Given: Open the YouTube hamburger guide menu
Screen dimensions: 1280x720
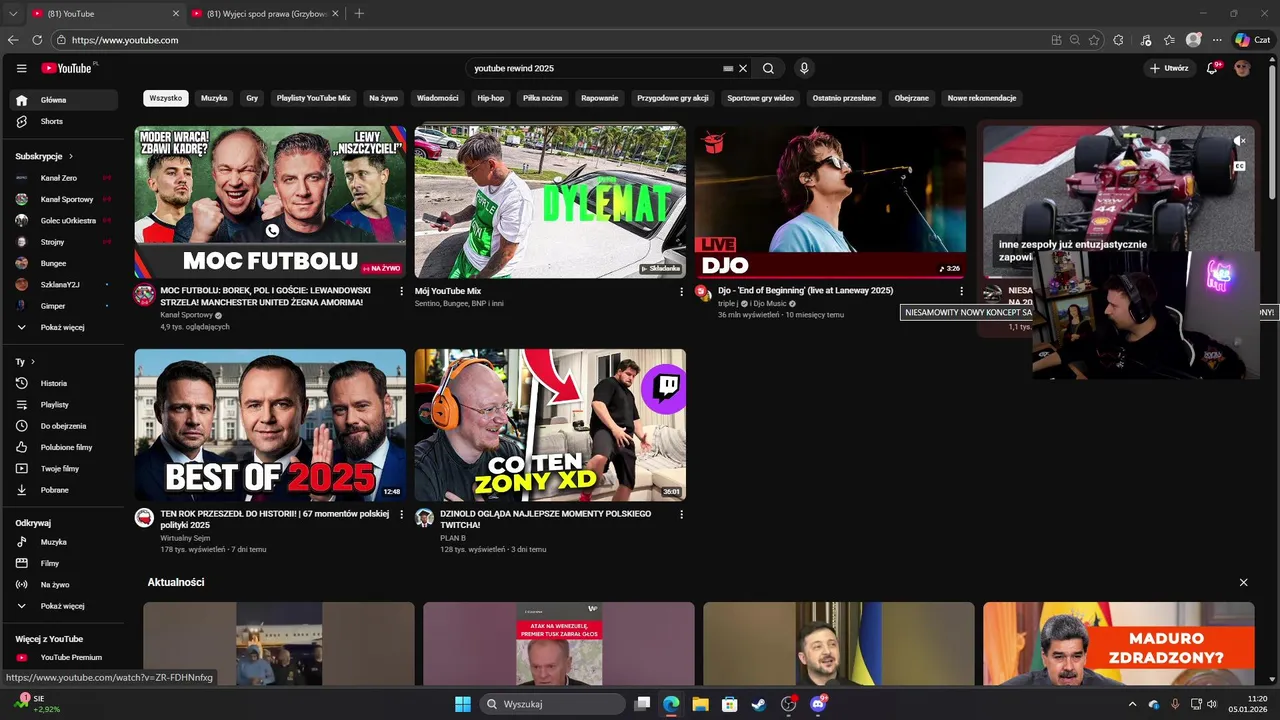Looking at the screenshot, I should coord(21,68).
